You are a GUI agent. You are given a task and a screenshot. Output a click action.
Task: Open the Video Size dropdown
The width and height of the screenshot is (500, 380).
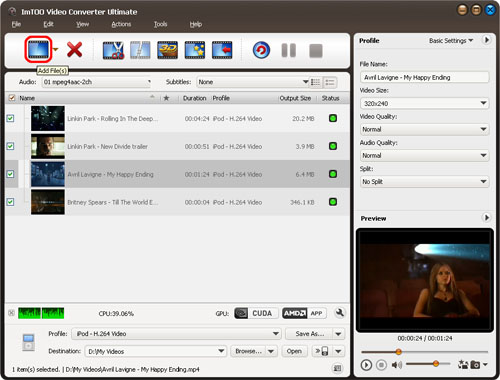coord(424,103)
